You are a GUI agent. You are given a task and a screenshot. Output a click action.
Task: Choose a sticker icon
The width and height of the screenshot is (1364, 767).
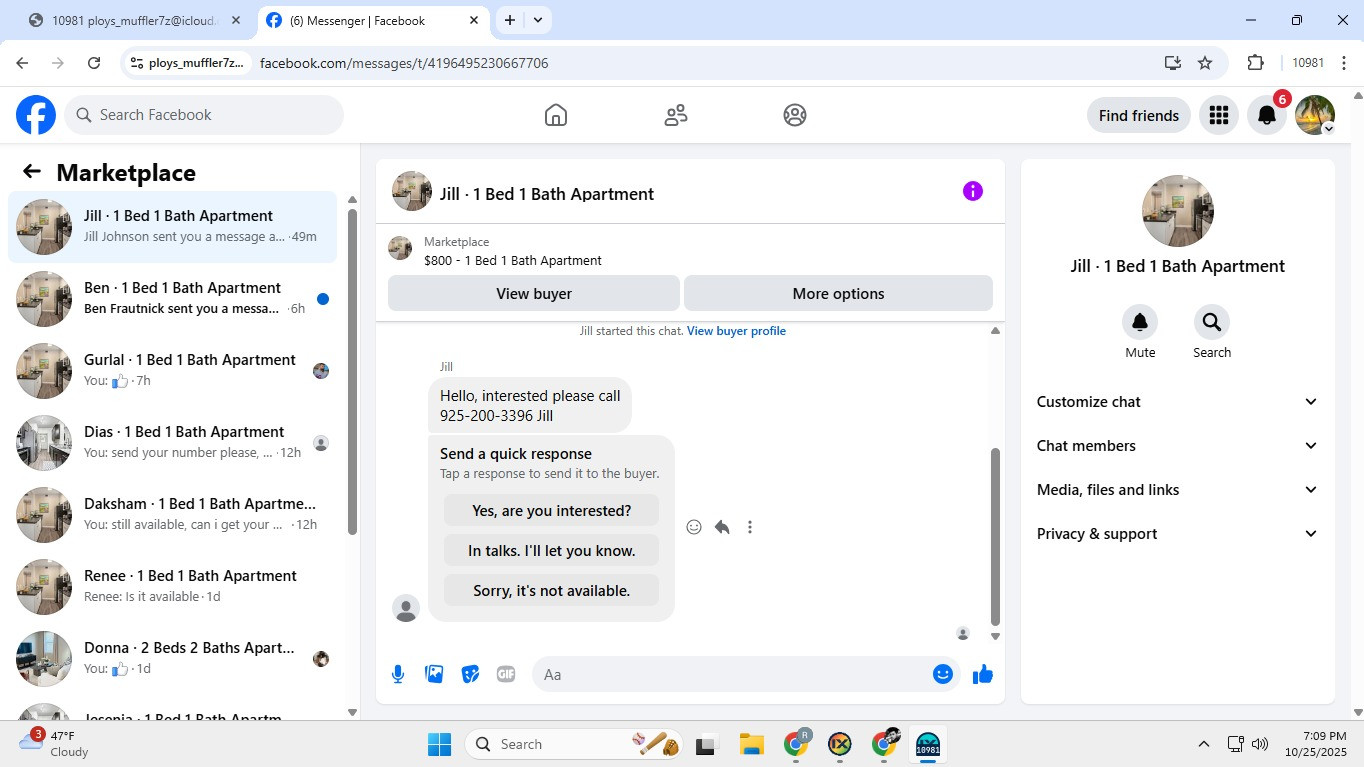(470, 674)
